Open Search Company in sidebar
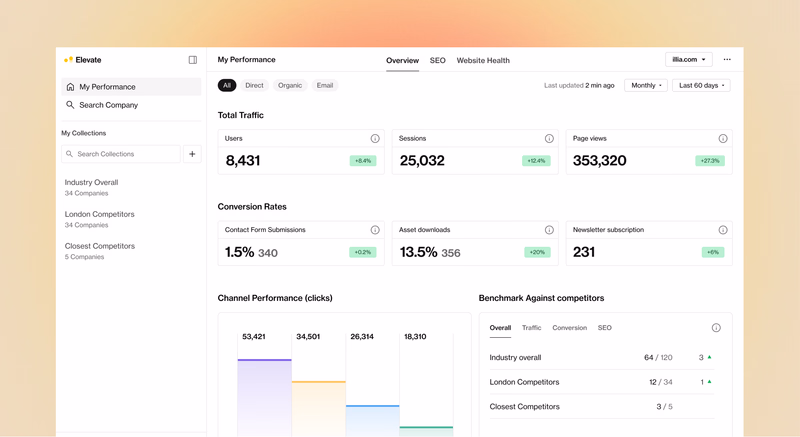Screen dimensions: 800x437 (131, 105)
